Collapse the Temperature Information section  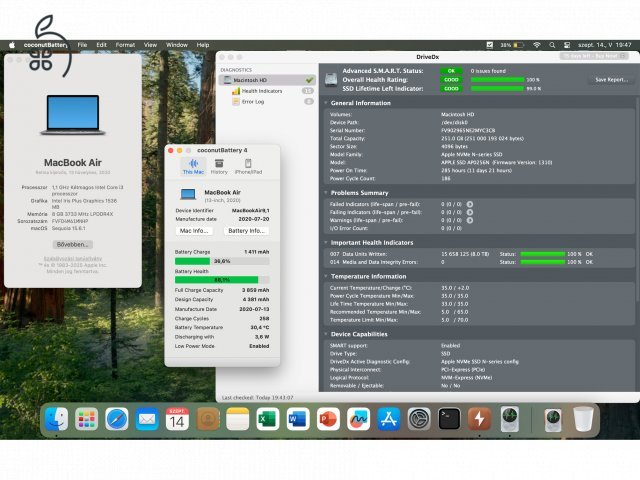[x=326, y=276]
